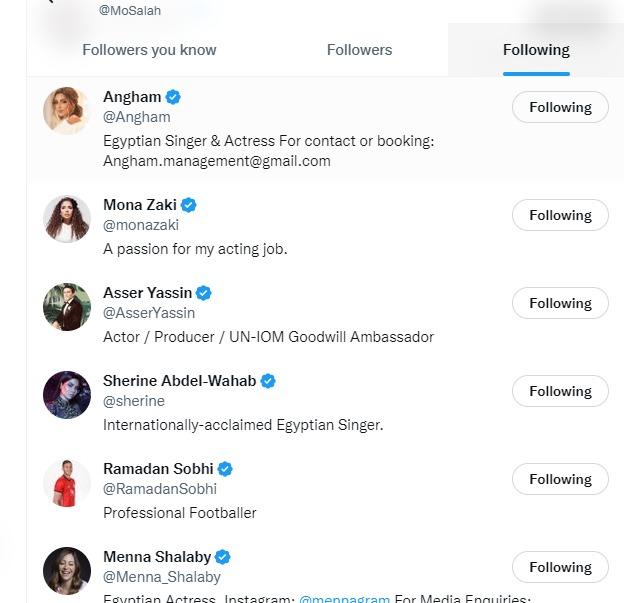Open the @Menna_Shalaby handle link
Screen dimensions: 624x603
pos(162,577)
